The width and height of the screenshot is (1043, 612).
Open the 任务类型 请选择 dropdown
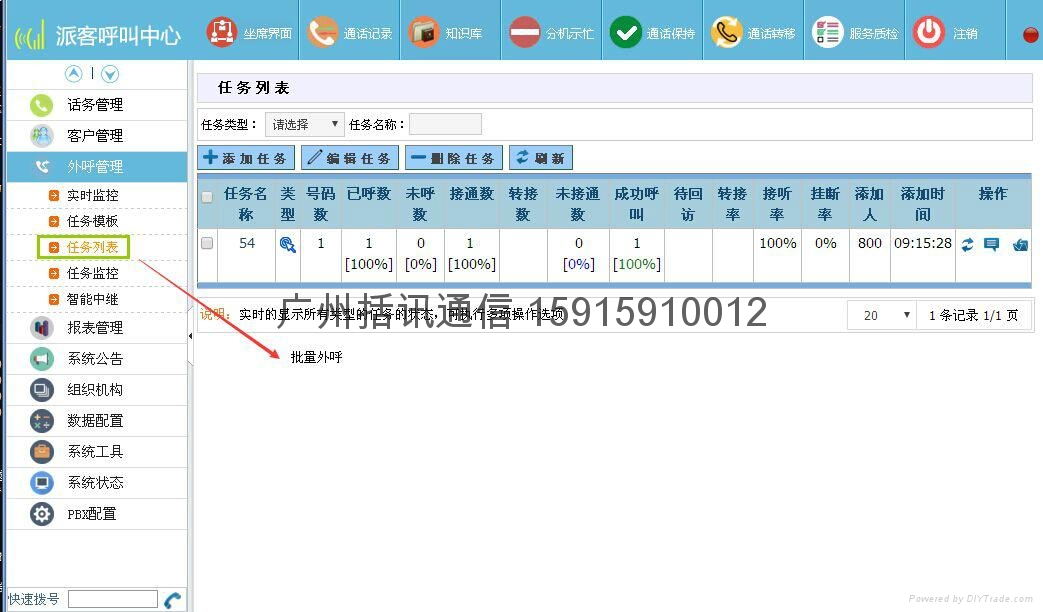[x=305, y=124]
